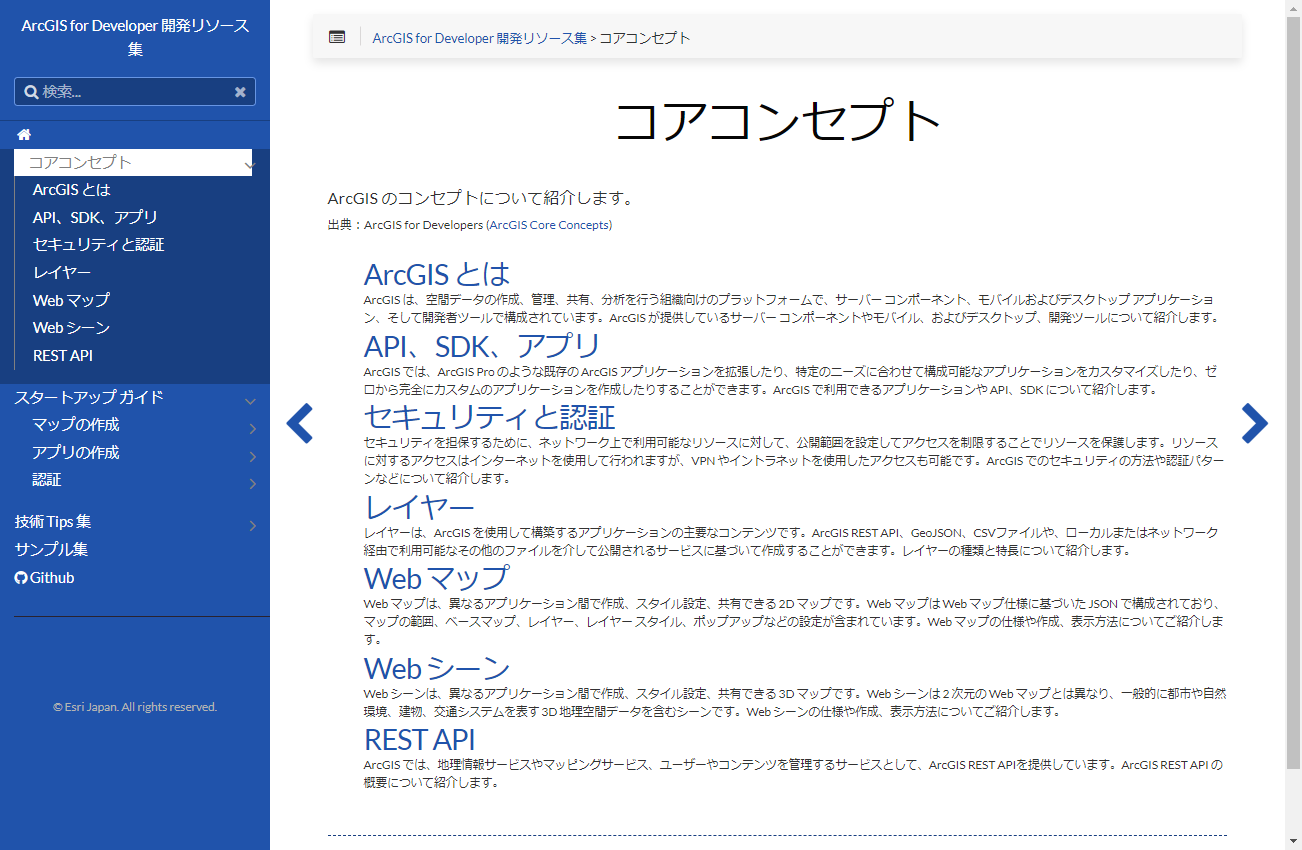Open the Web シーン heading link
Screen dimensions: 1302x850
tap(437, 668)
